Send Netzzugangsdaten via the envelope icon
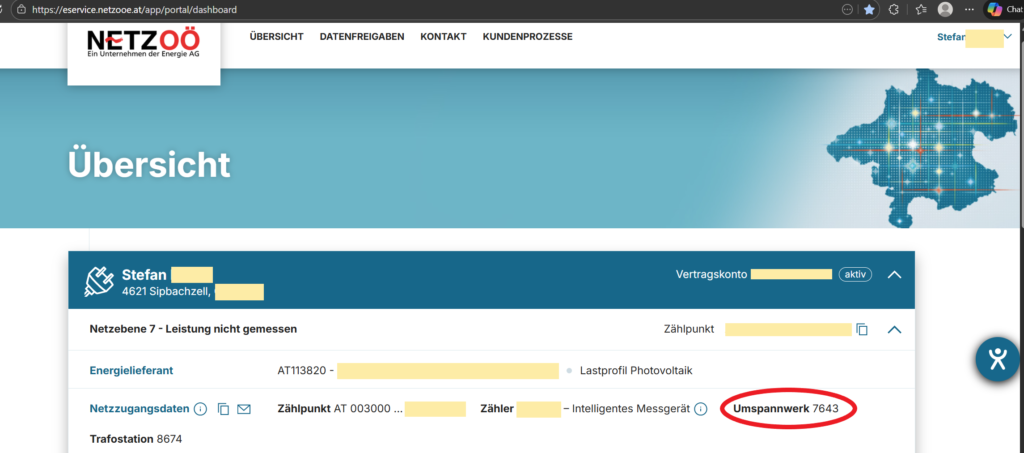The image size is (1024, 453). (244, 409)
